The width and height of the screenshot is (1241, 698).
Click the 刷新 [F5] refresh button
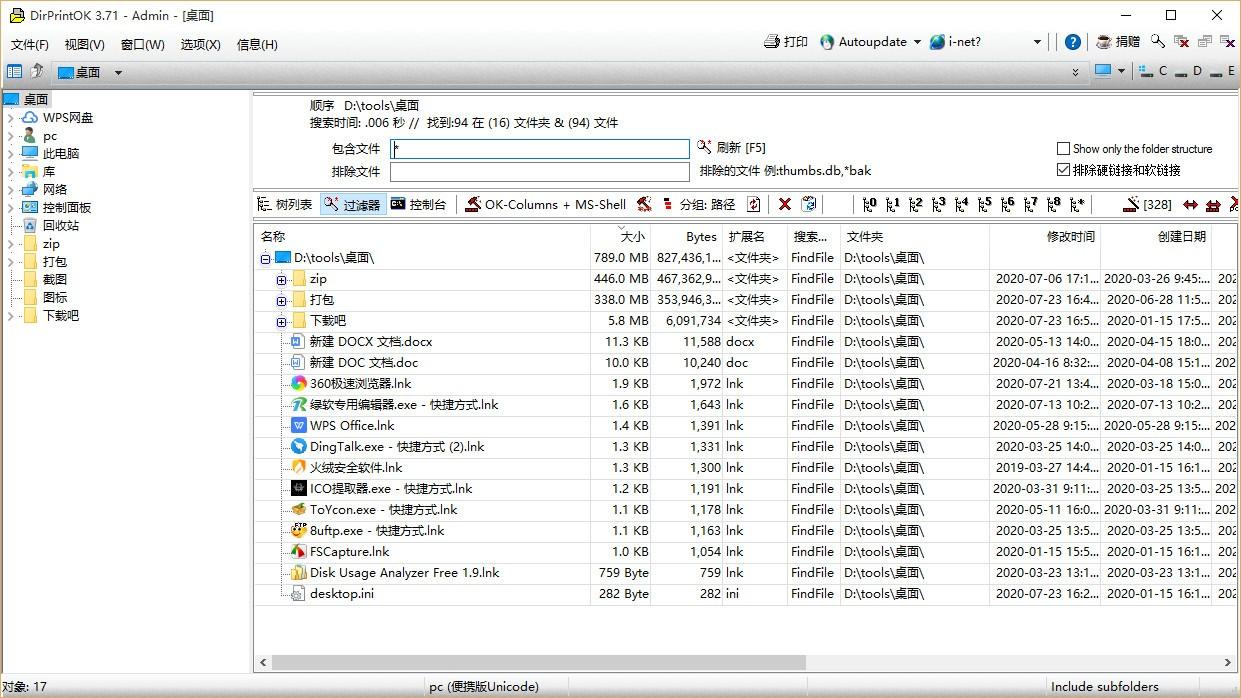pos(731,148)
